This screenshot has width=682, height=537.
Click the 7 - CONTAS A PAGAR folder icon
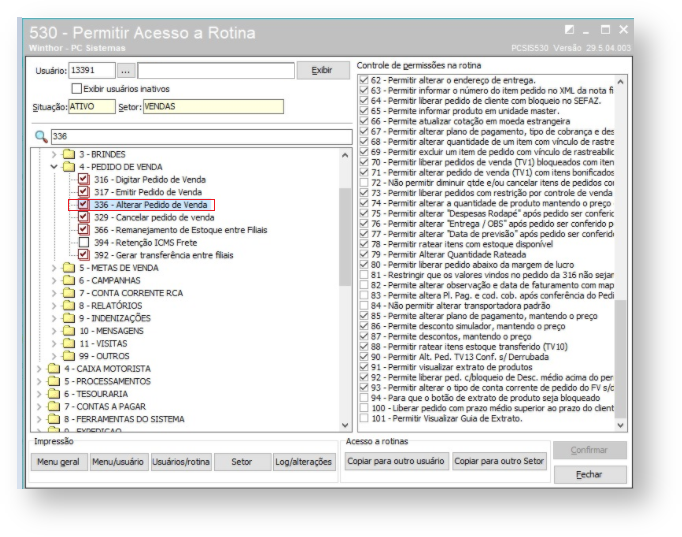[x=54, y=407]
